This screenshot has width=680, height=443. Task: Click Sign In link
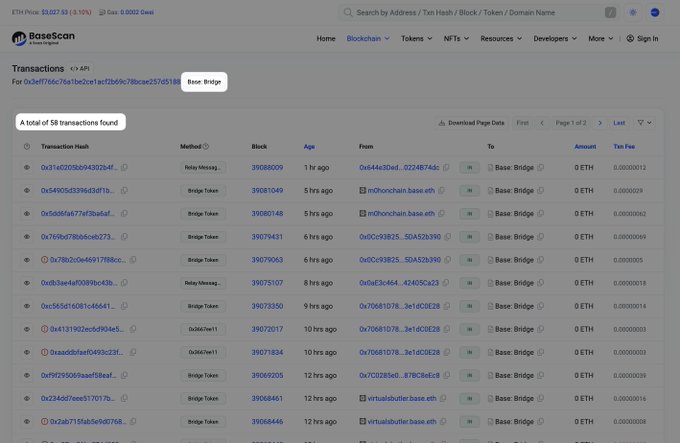[642, 38]
